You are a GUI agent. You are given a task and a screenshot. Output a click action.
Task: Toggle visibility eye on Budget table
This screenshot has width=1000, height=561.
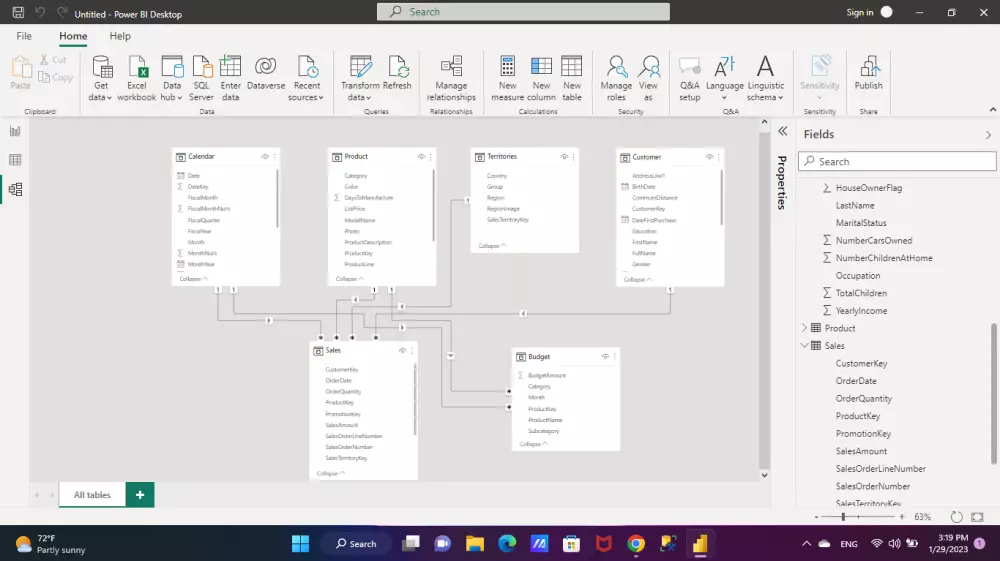(x=605, y=356)
